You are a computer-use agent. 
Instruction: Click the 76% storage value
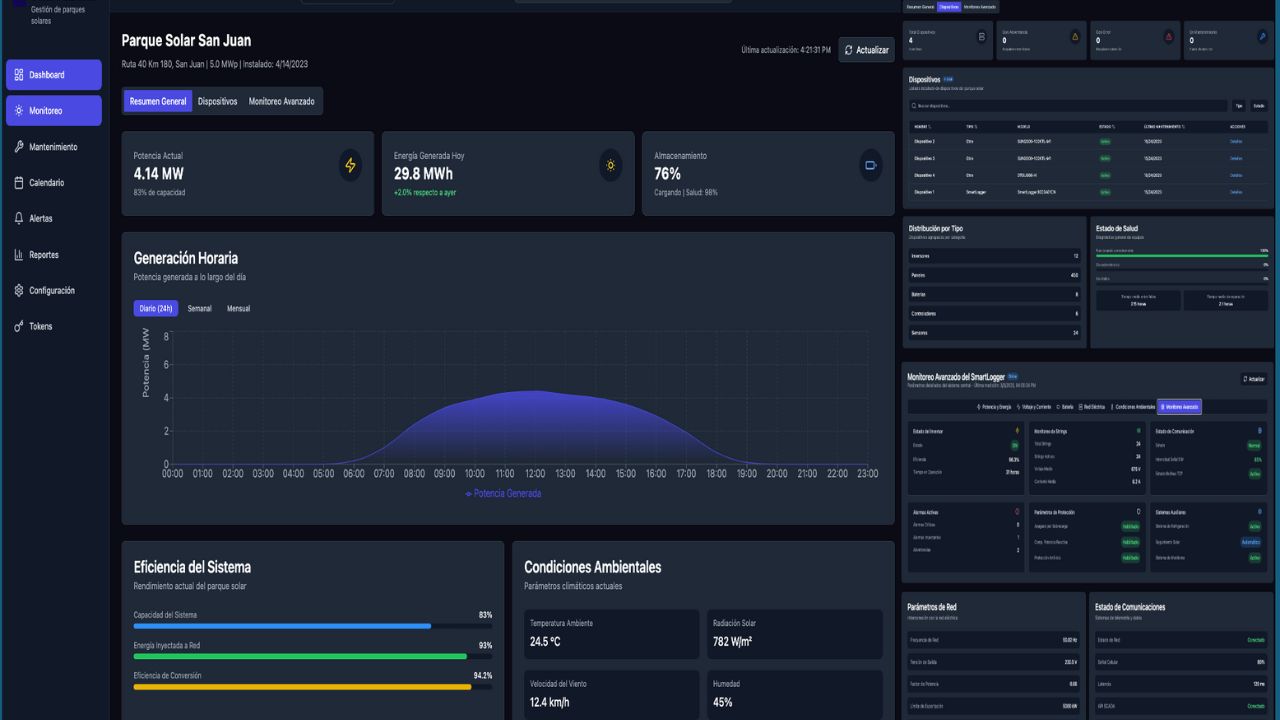coord(667,174)
